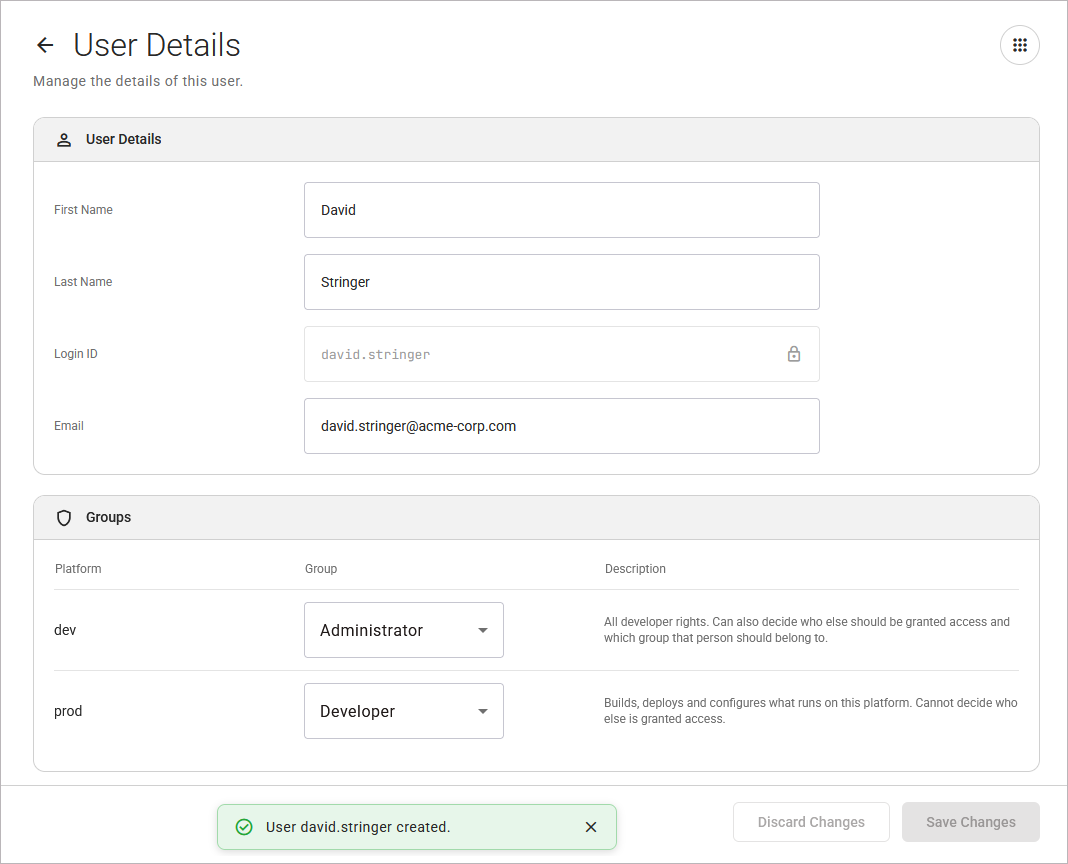
Task: Click the arrow on the Administrator dropdown
Action: point(483,630)
